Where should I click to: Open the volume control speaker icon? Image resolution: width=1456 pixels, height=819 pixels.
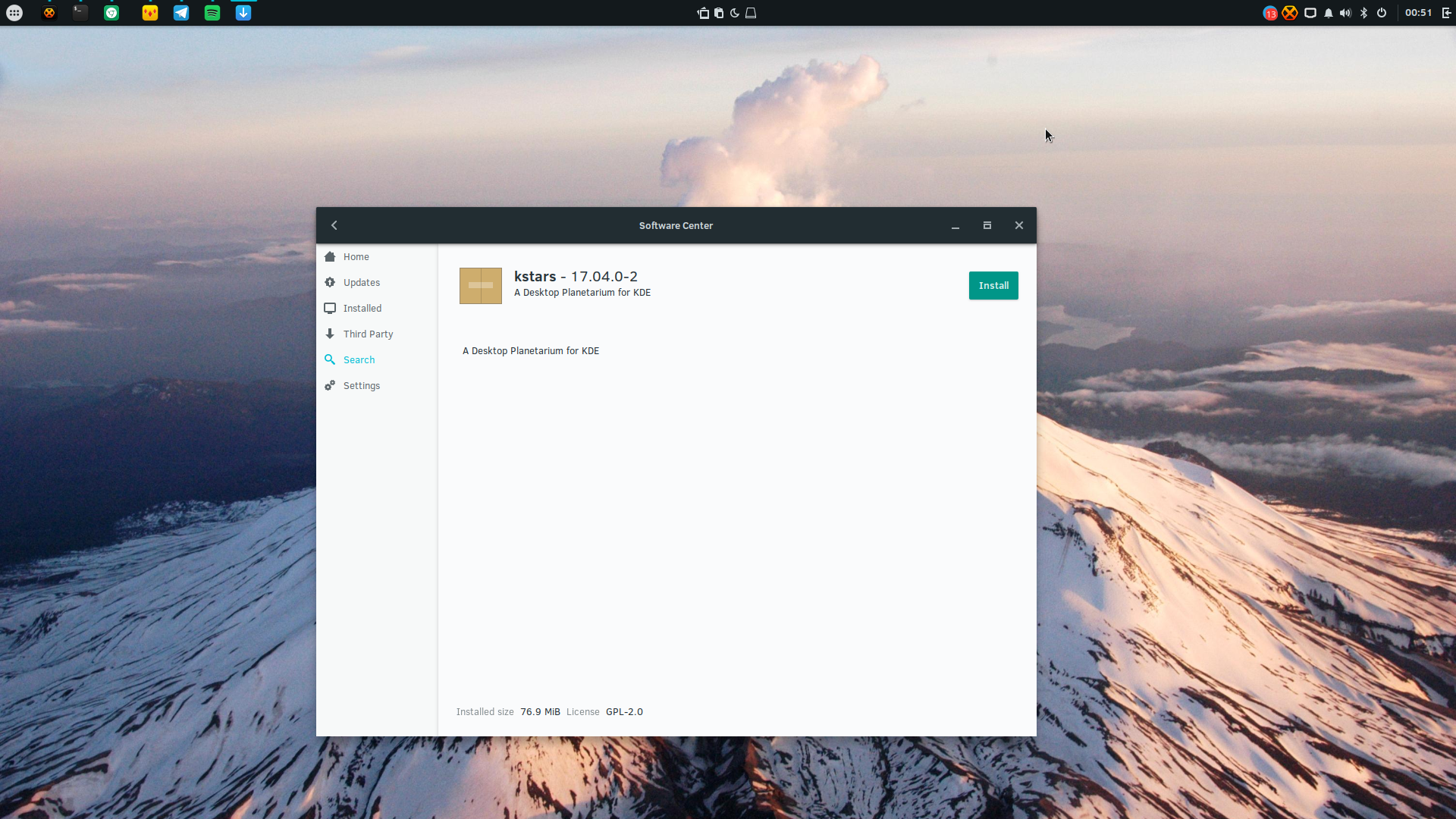click(x=1345, y=13)
